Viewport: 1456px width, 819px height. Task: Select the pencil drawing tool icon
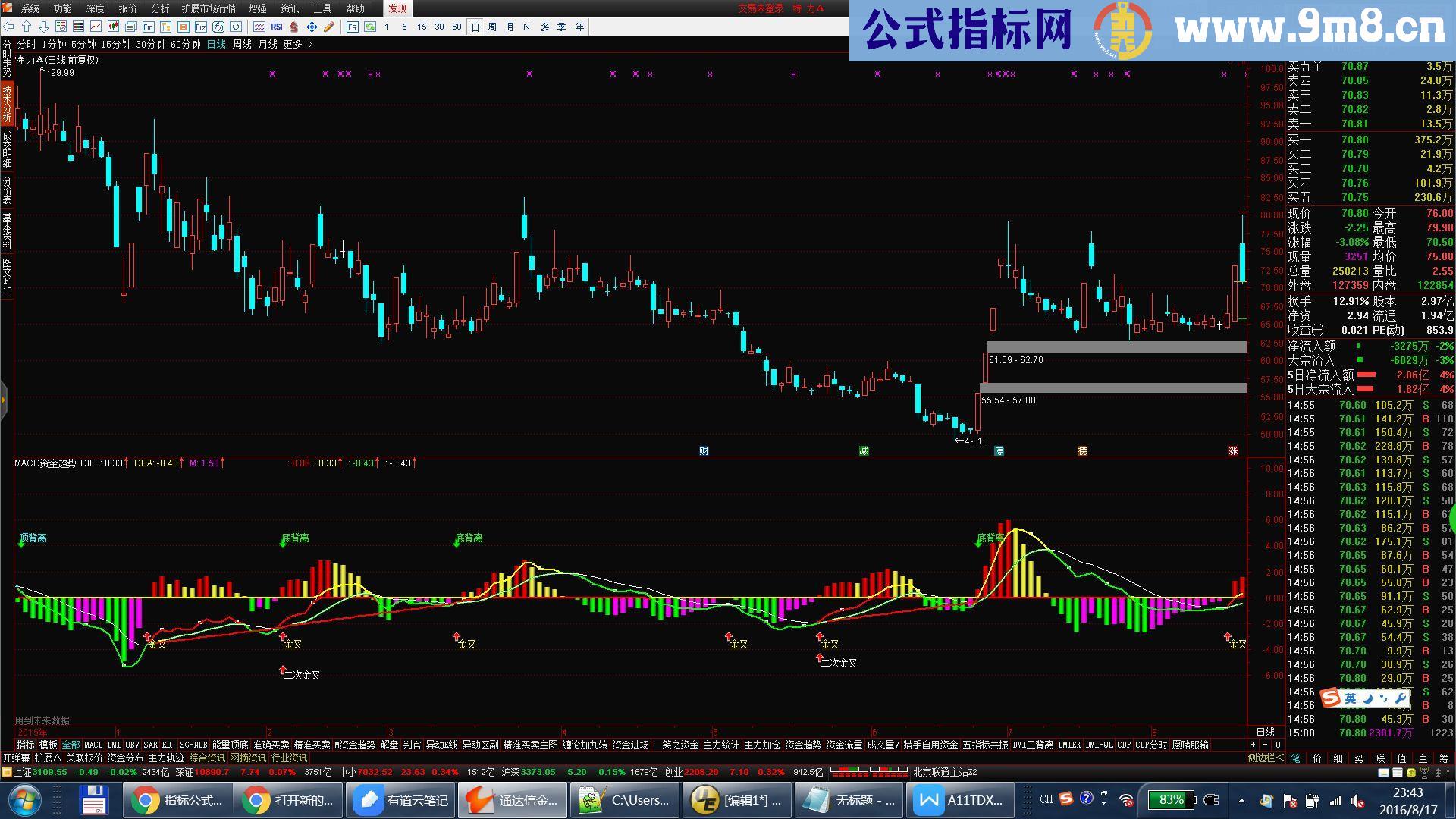click(327, 27)
